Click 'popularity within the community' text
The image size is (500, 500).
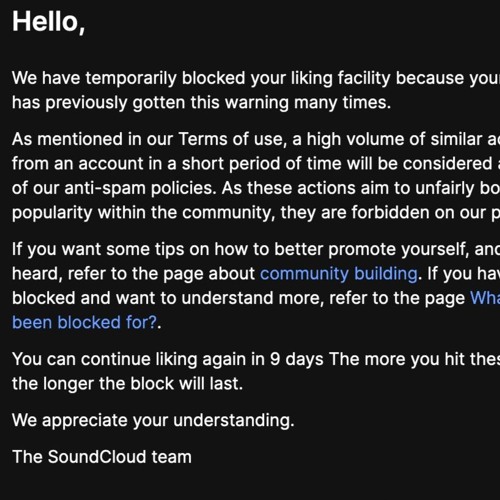point(144,213)
